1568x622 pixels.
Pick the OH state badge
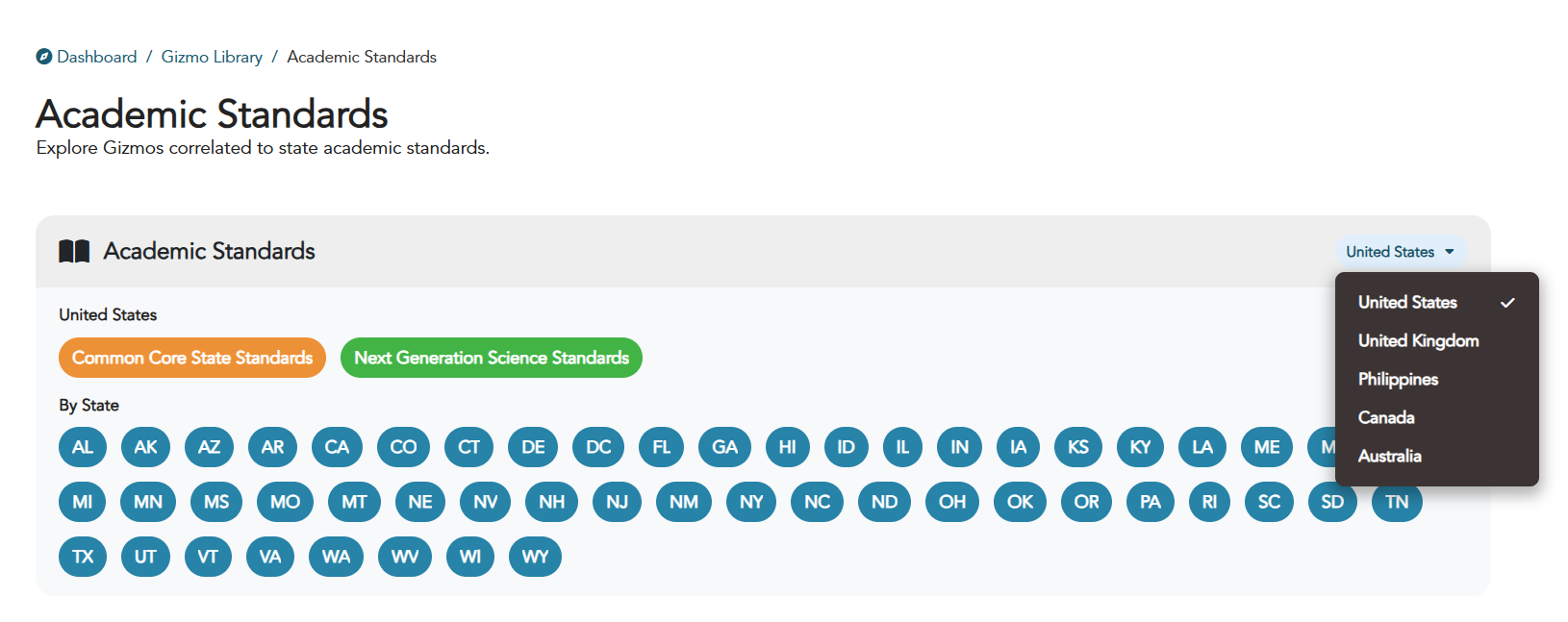(951, 502)
